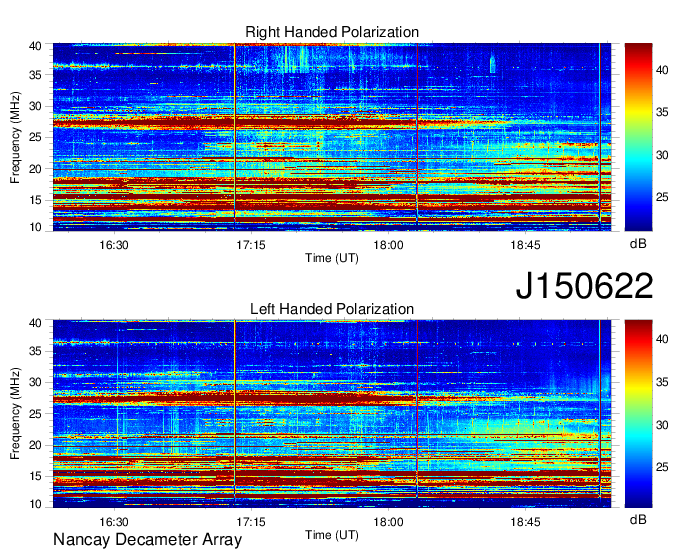Click the 40 MHz tick of Right Handed plot
The image size is (680, 552).
pos(35,46)
